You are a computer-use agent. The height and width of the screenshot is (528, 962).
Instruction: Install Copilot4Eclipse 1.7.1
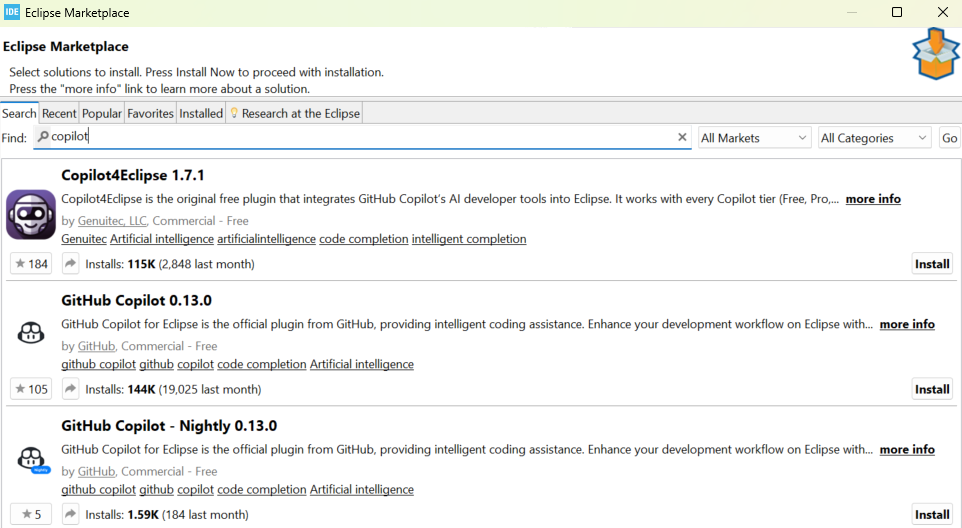[932, 264]
